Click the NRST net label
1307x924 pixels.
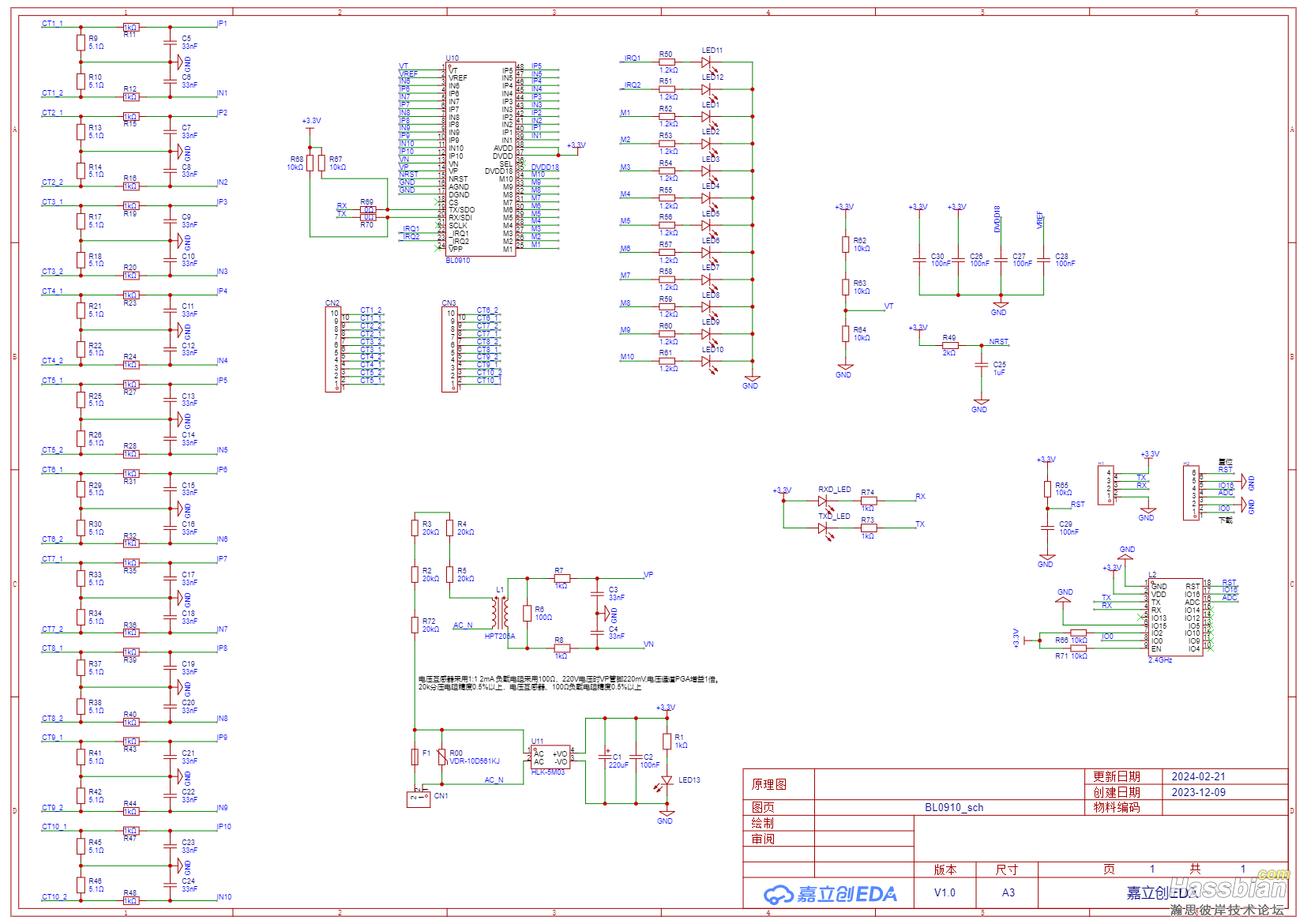point(998,342)
